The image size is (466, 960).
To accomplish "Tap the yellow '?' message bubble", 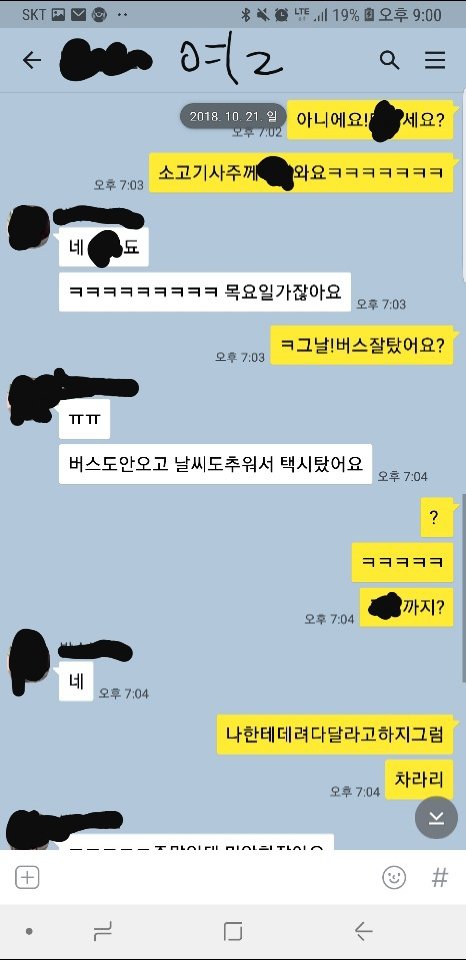I will (x=435, y=518).
